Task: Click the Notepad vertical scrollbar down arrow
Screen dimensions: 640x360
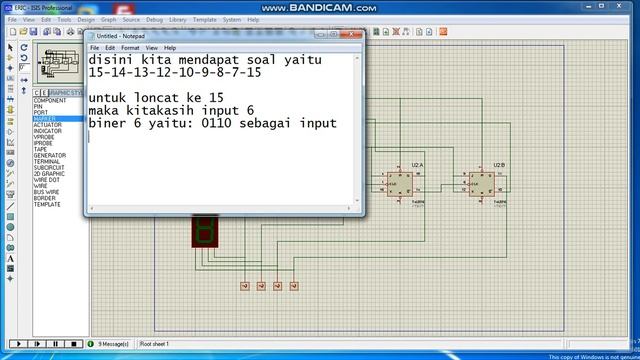Action: [357, 201]
